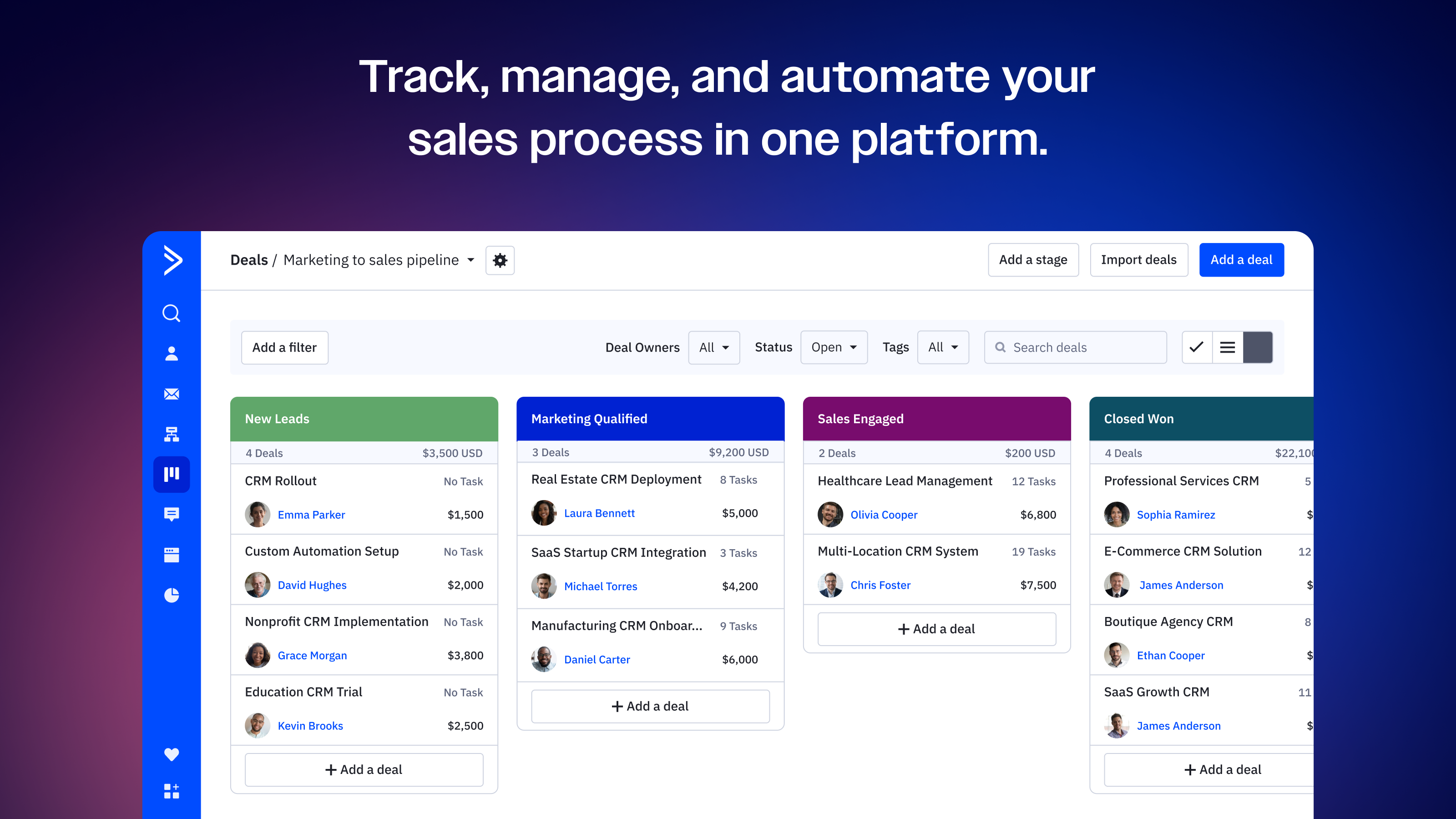This screenshot has height=819, width=1456.
Task: Click the blue Add a deal button
Action: point(1241,260)
